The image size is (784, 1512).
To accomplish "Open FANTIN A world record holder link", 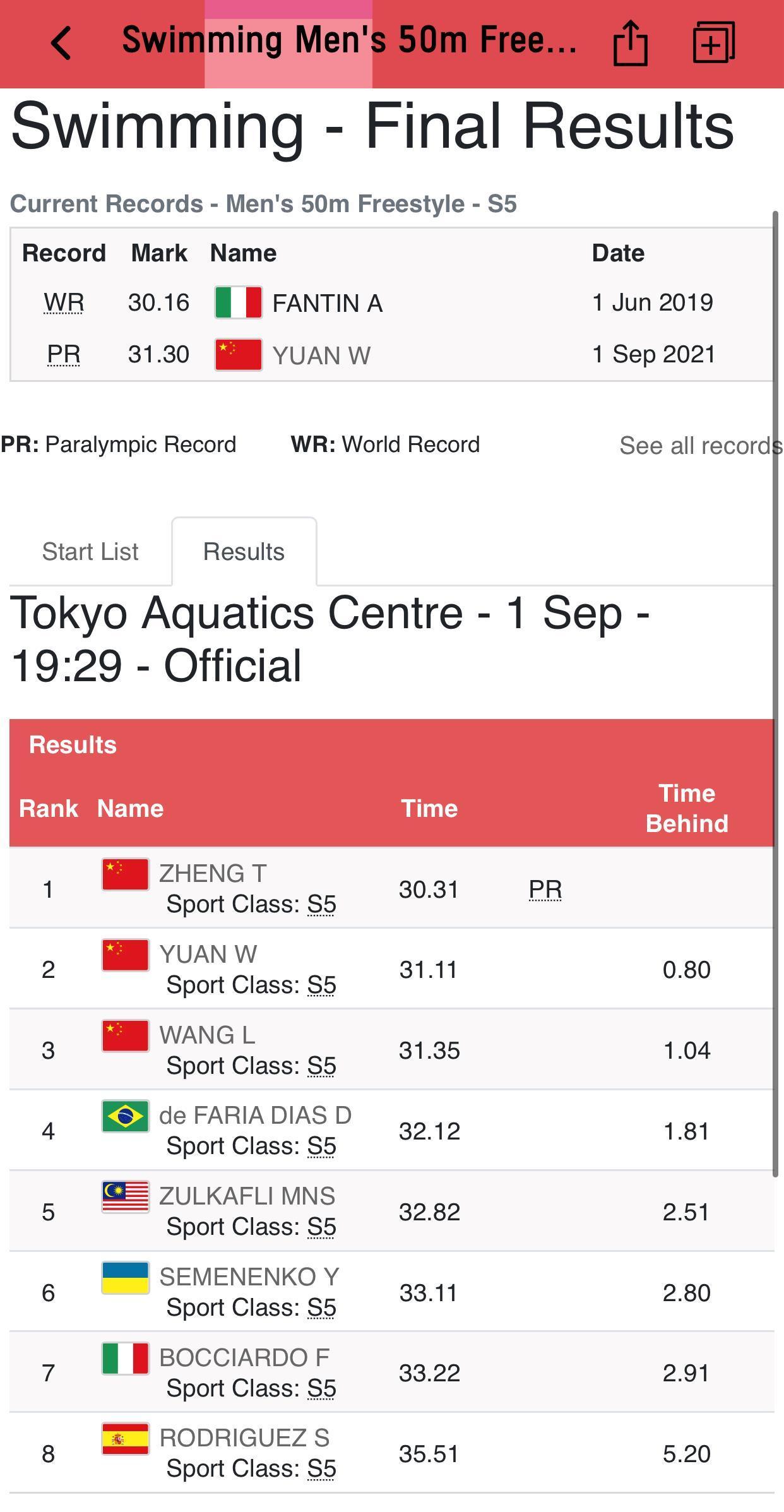I will 327,304.
